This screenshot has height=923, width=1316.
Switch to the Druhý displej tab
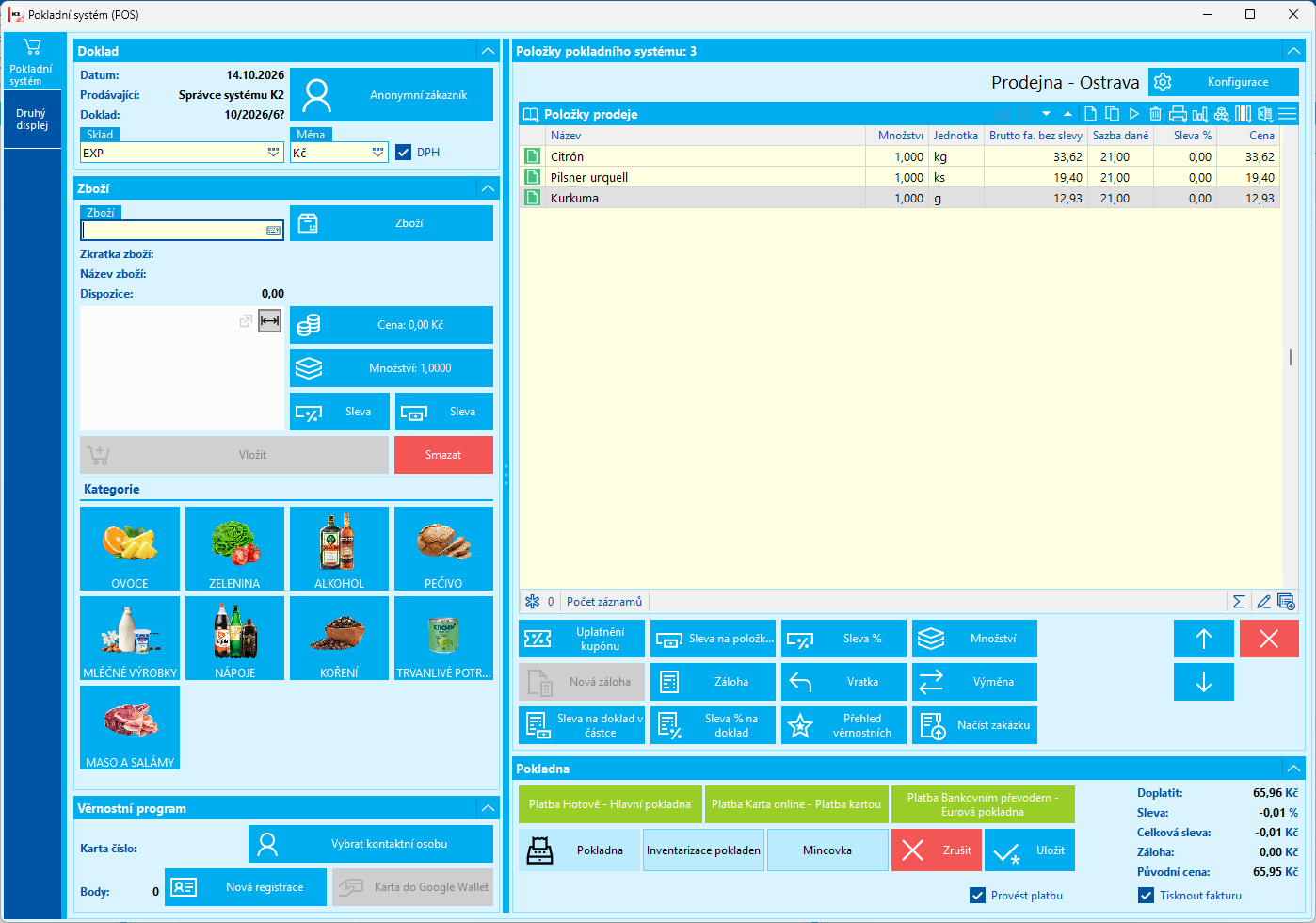coord(32,120)
